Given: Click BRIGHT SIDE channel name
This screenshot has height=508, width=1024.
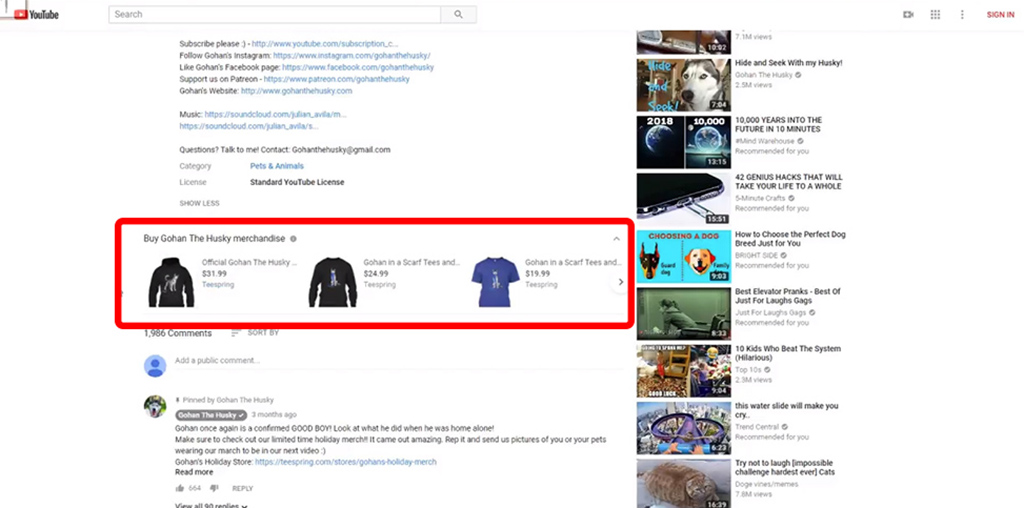Looking at the screenshot, I should [758, 255].
